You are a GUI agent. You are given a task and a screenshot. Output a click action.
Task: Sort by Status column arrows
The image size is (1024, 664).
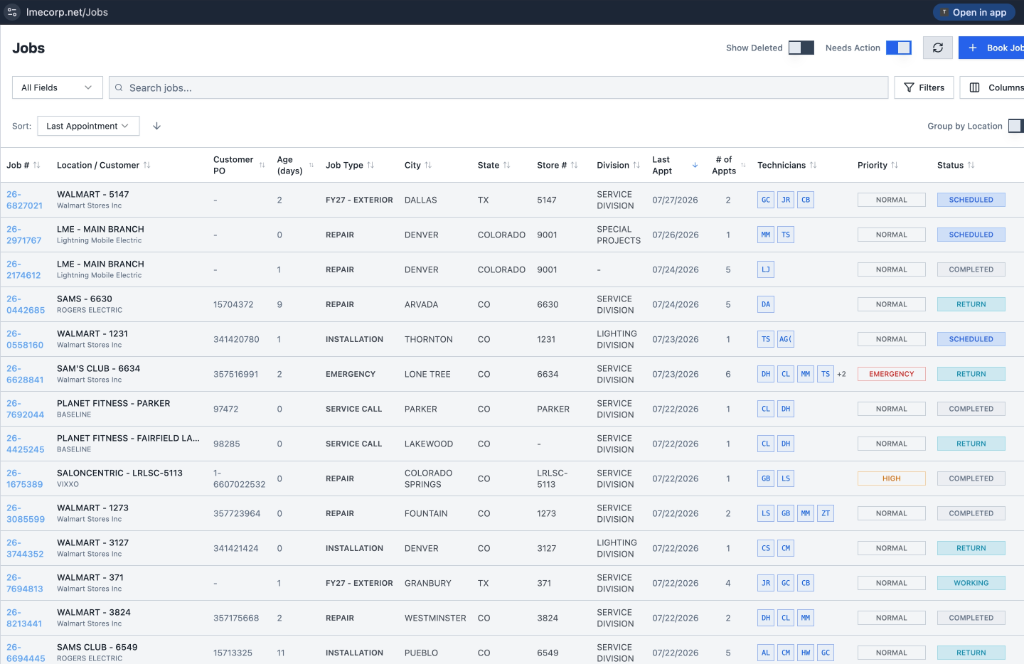(x=971, y=165)
